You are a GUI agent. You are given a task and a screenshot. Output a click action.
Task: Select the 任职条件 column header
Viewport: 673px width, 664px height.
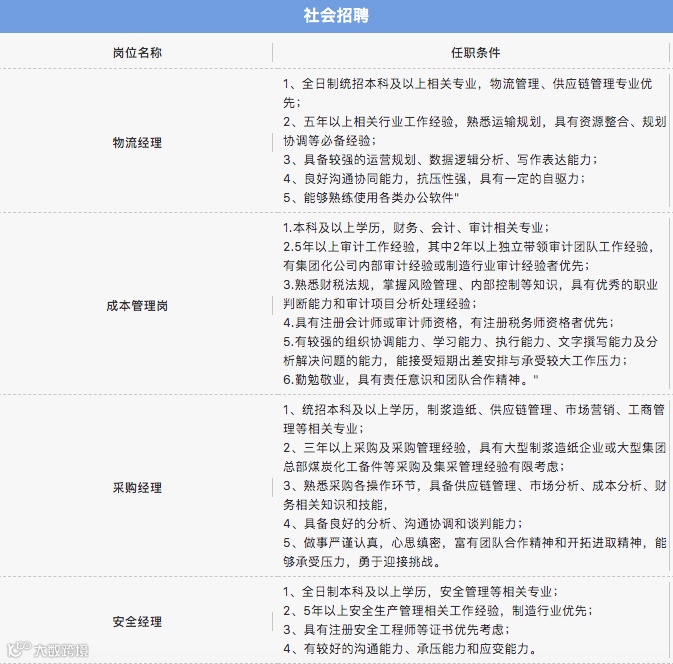pos(475,53)
